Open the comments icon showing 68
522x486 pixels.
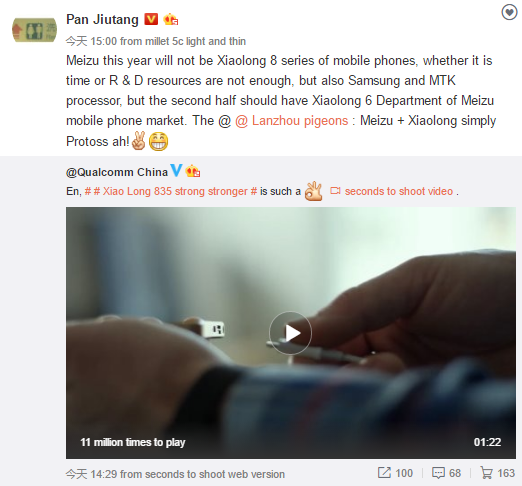click(x=446, y=473)
